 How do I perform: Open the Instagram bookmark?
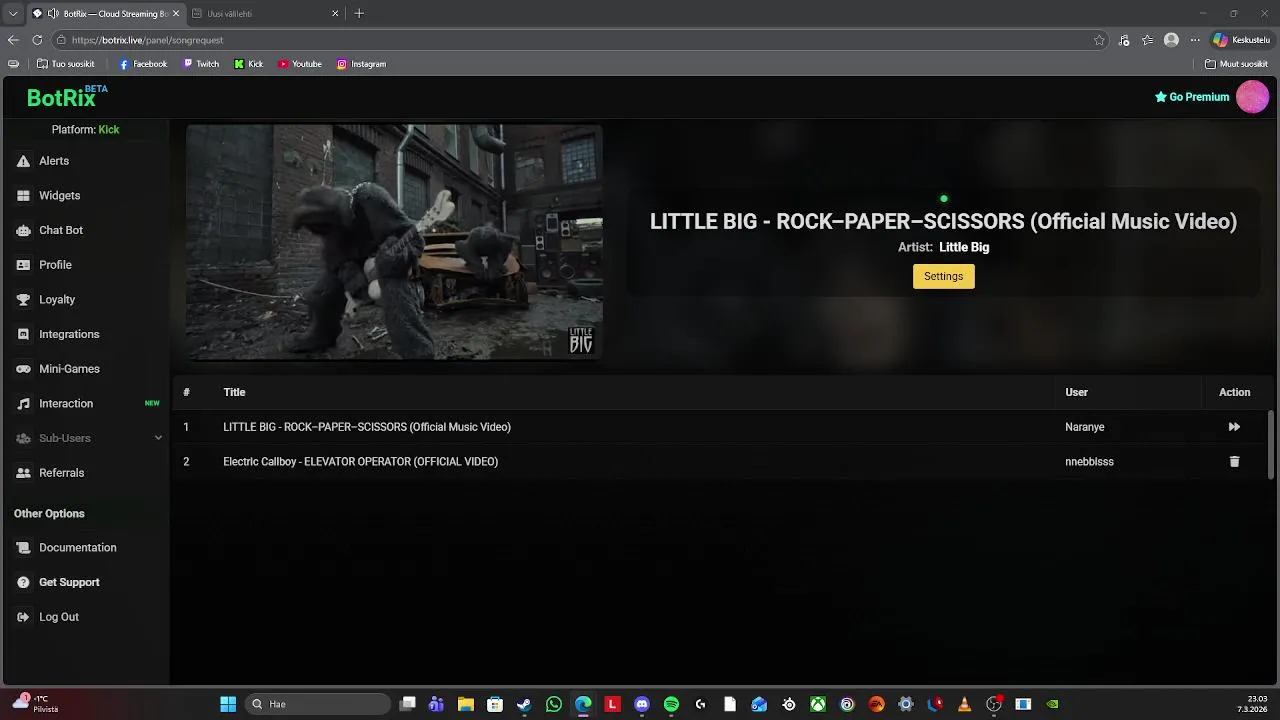coord(361,64)
